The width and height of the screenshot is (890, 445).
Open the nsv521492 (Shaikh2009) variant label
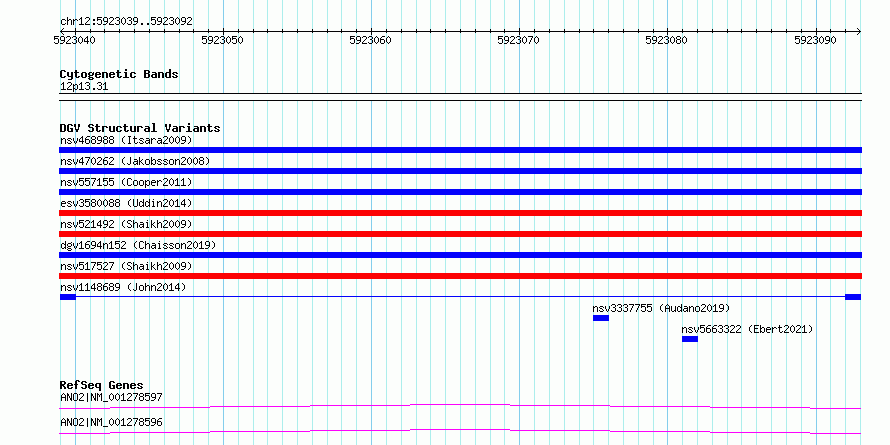(x=126, y=224)
